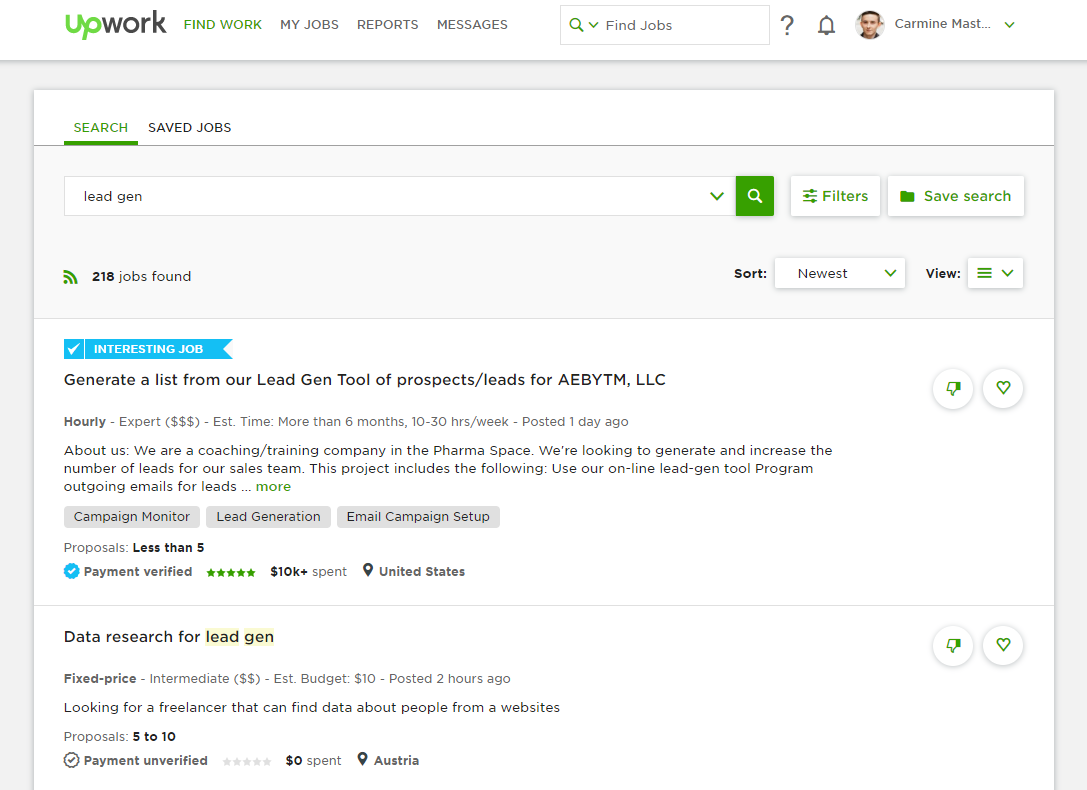Save AEBYTM job with heart icon
This screenshot has width=1087, height=790.
tap(1003, 388)
